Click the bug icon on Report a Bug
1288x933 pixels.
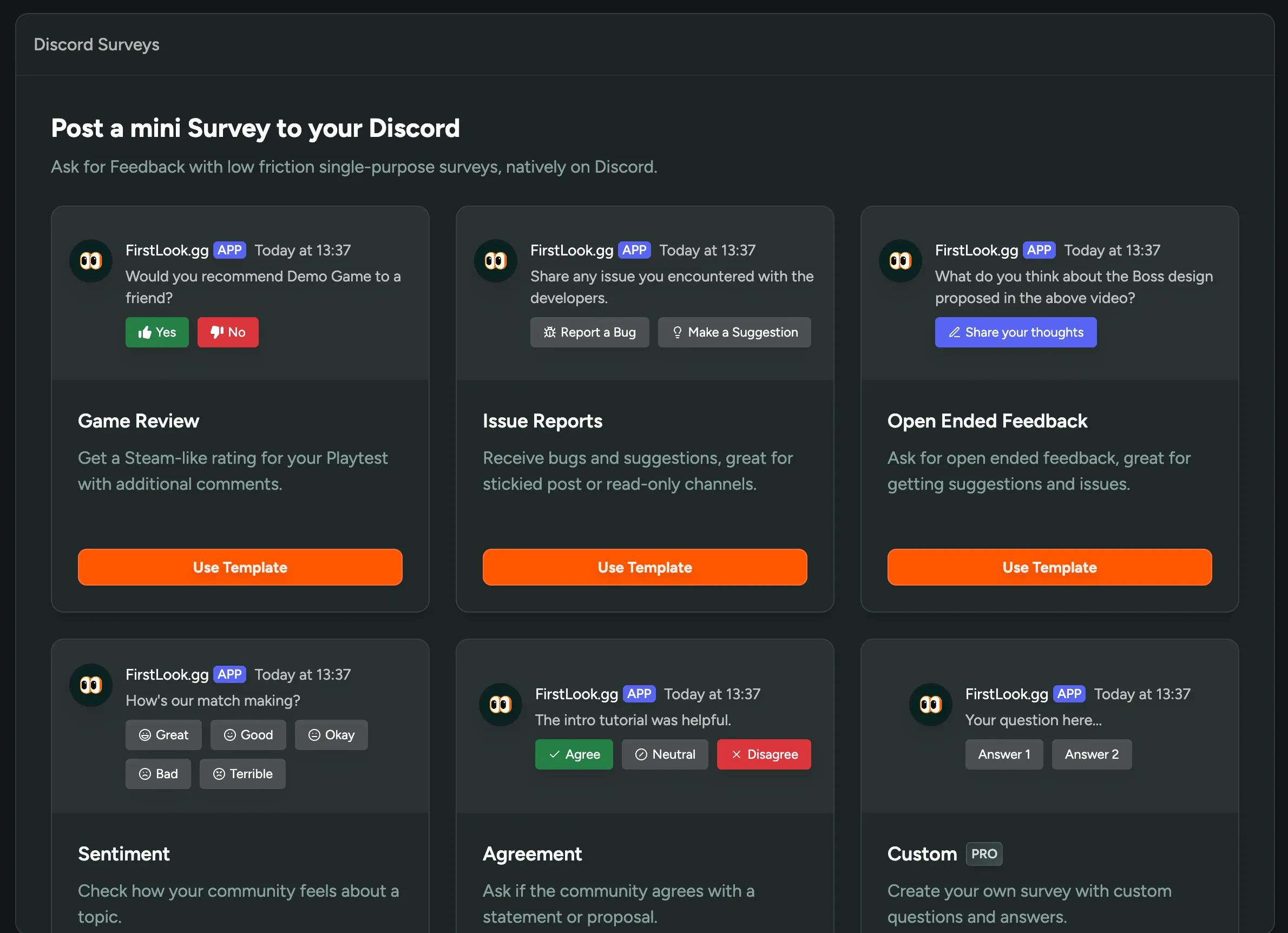pos(550,332)
